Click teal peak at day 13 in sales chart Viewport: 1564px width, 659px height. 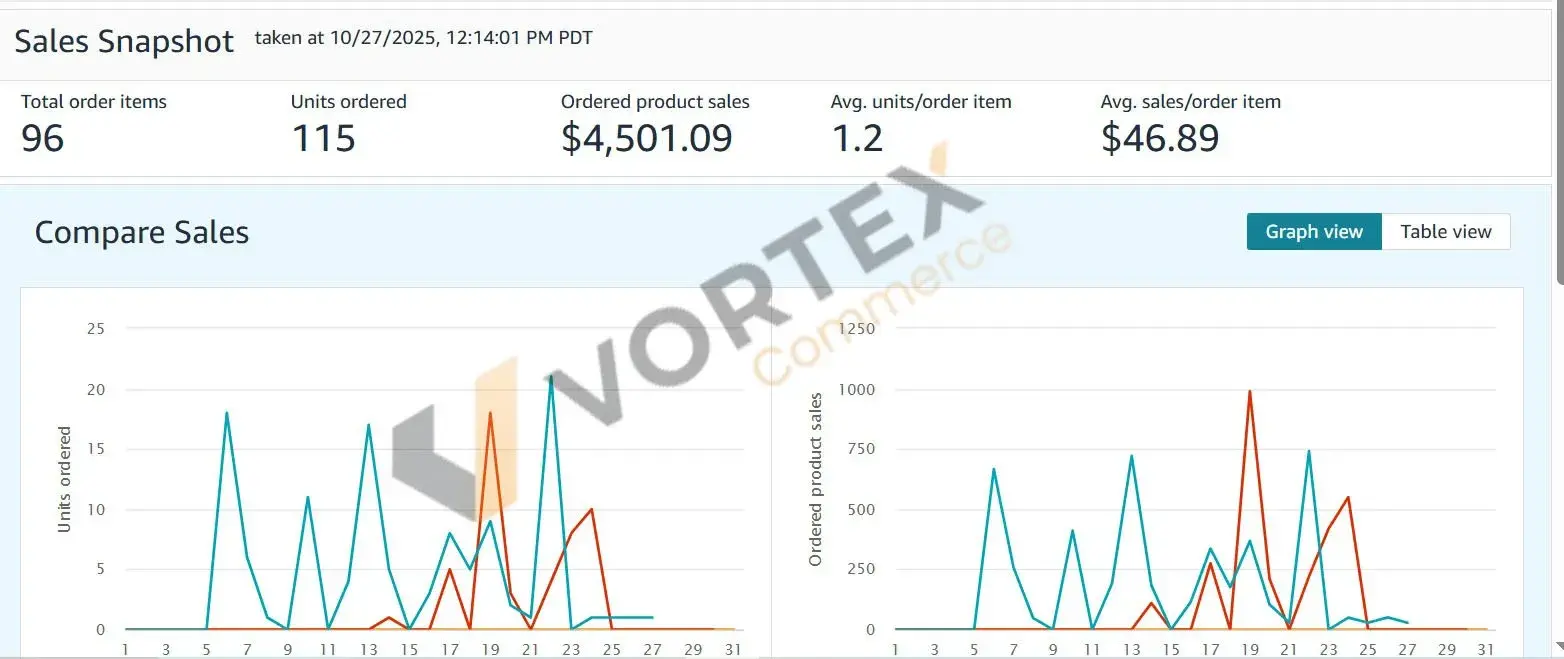click(x=1131, y=456)
